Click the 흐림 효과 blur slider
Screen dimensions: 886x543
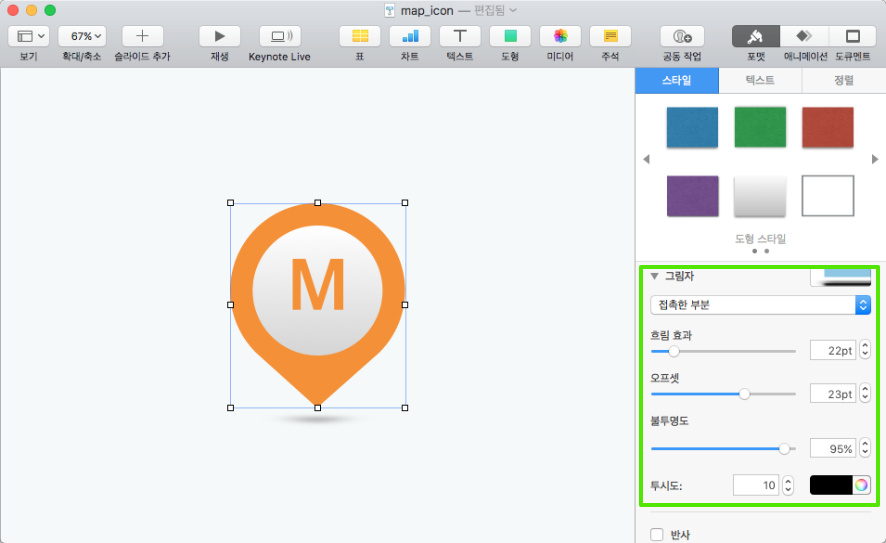click(x=723, y=351)
